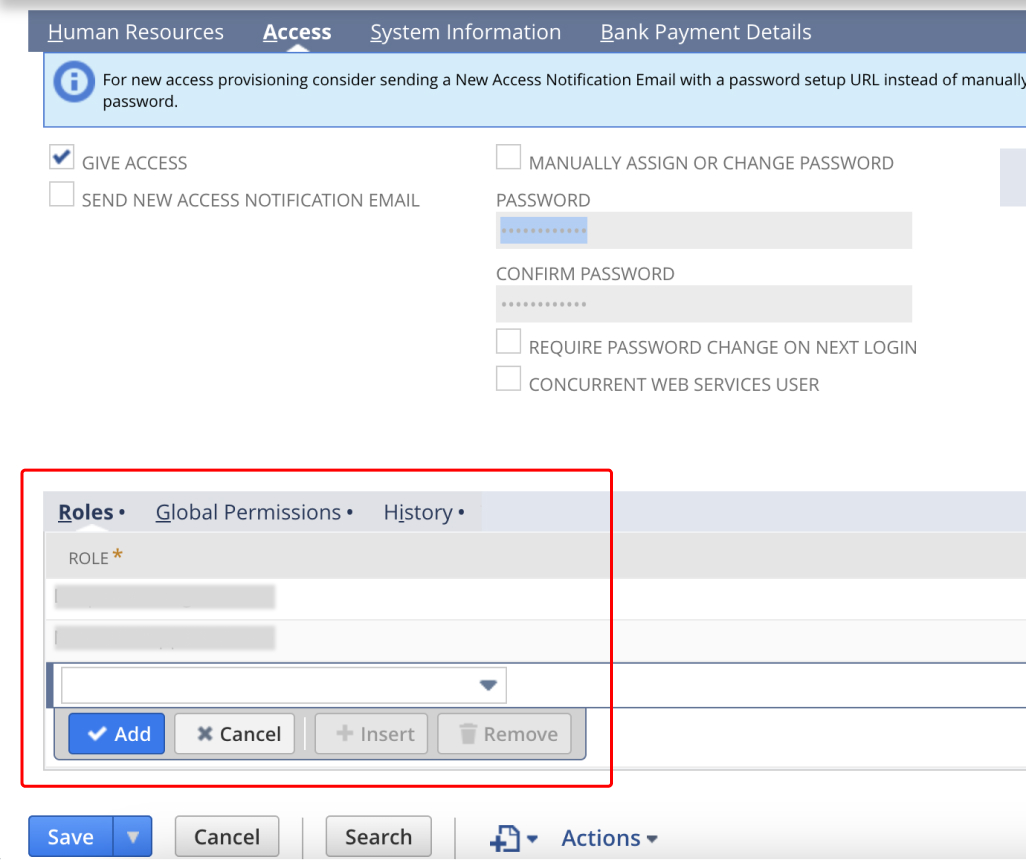Click the X icon on the inline Cancel button

point(204,733)
